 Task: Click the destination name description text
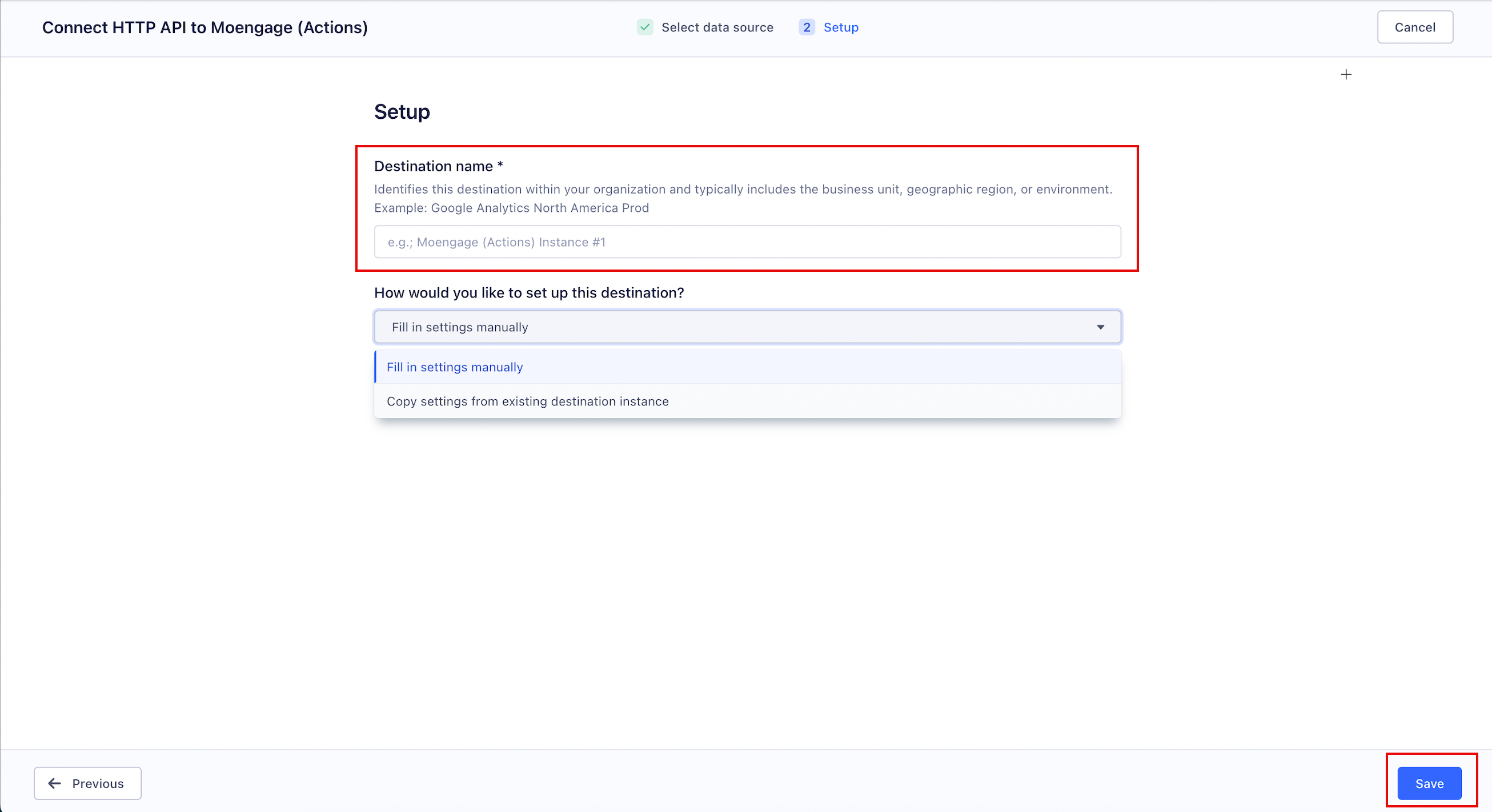click(x=743, y=190)
